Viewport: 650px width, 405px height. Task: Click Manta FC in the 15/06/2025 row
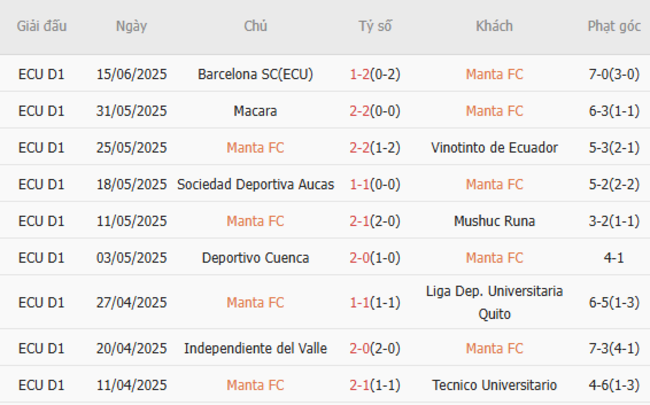(x=494, y=74)
